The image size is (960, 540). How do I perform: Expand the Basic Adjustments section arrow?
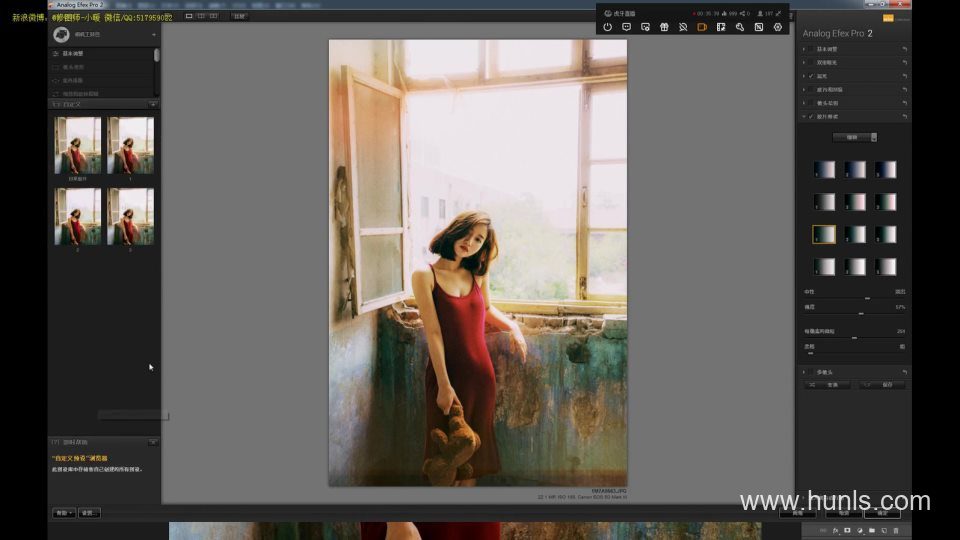(804, 49)
